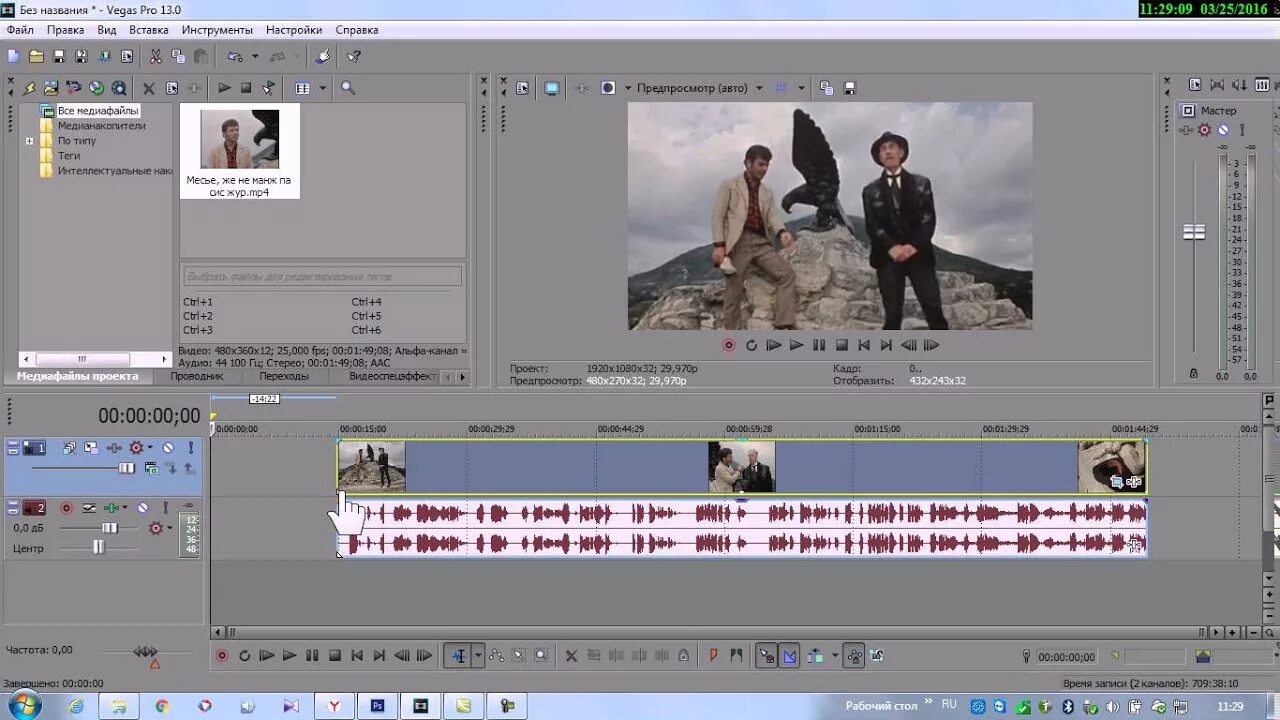Click the Open project folder icon
The width and height of the screenshot is (1280, 720).
[36, 57]
